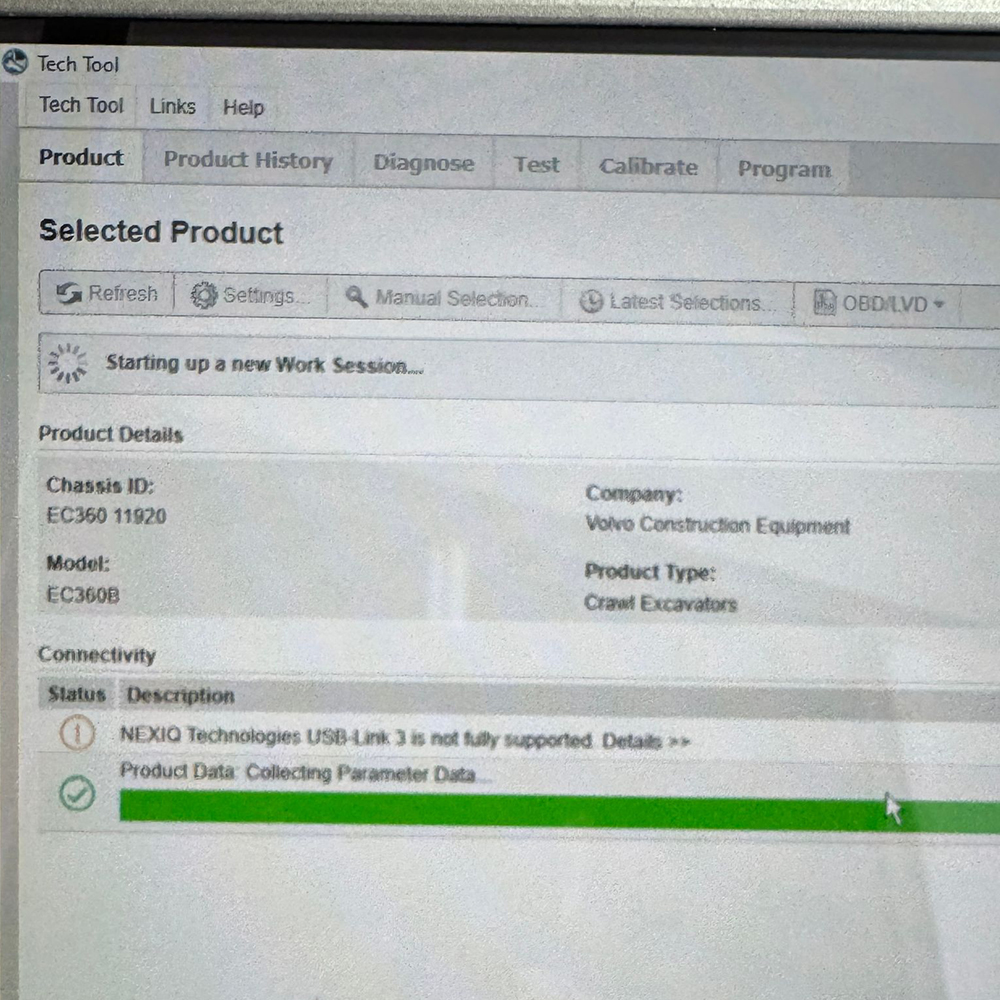This screenshot has width=1000, height=1000.
Task: Click the Product Data: Collecting Parameter Data text
Action: 298,772
